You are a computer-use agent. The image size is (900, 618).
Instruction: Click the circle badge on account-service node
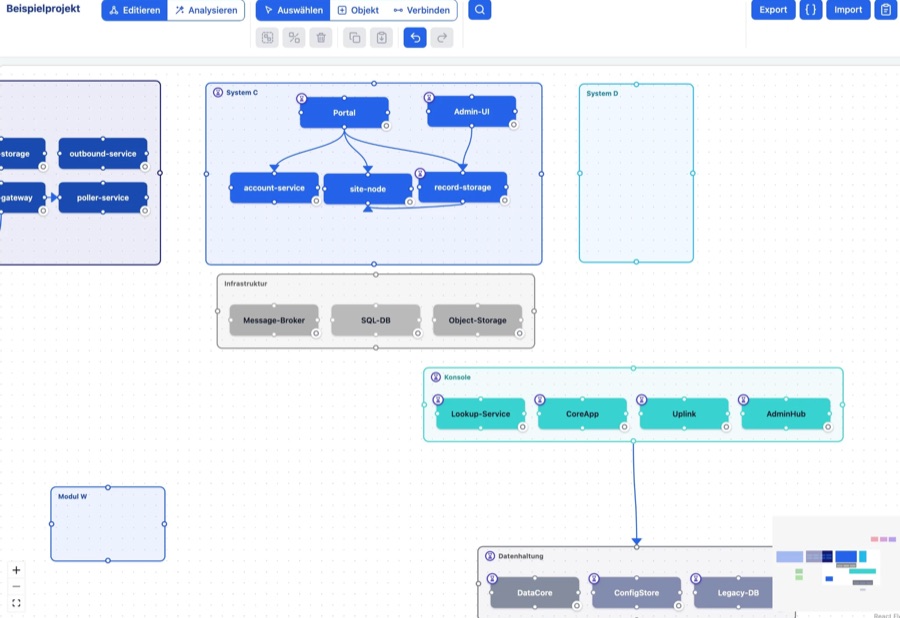click(316, 201)
